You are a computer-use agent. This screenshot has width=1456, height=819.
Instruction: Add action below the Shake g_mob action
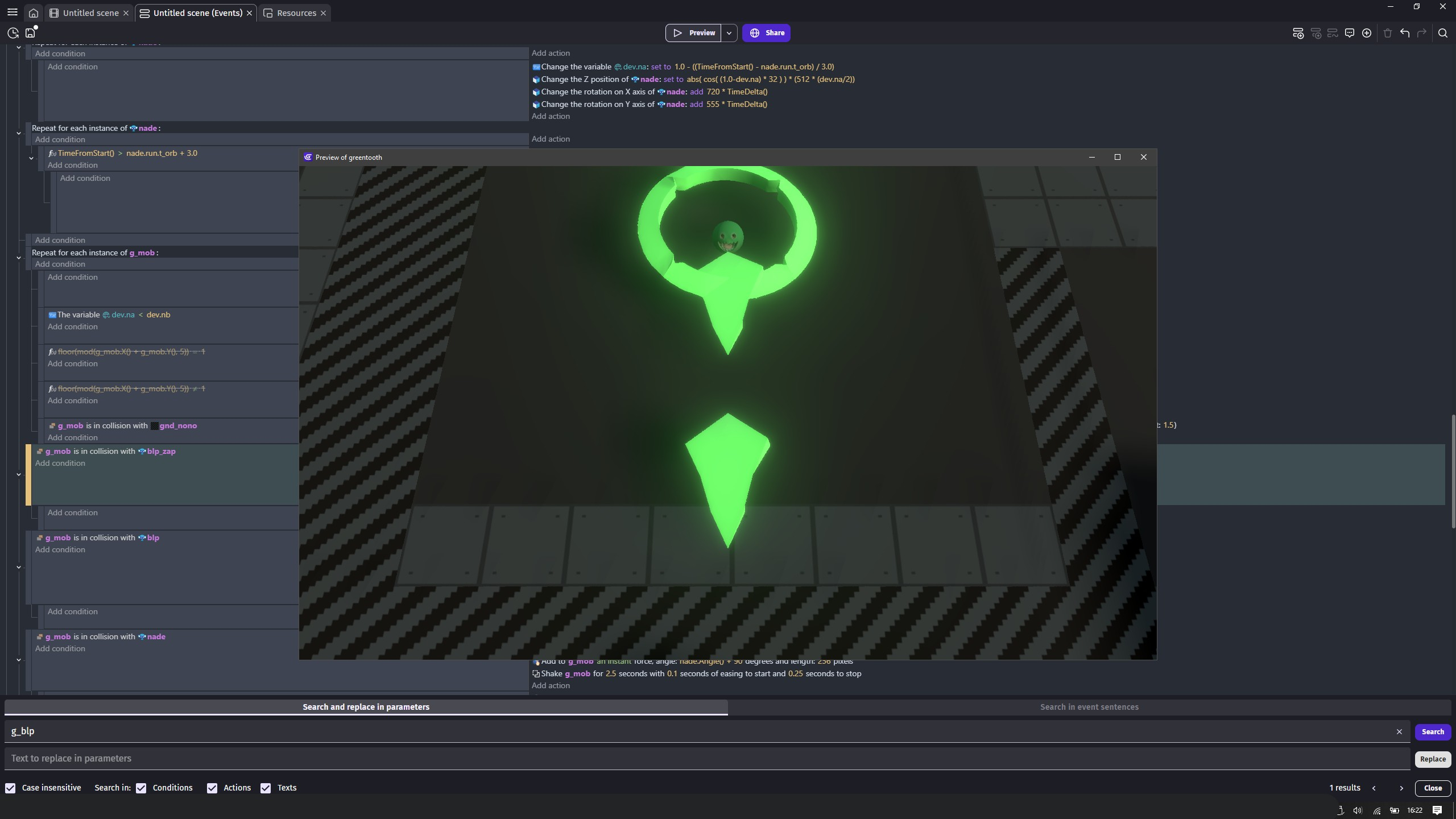coord(551,686)
